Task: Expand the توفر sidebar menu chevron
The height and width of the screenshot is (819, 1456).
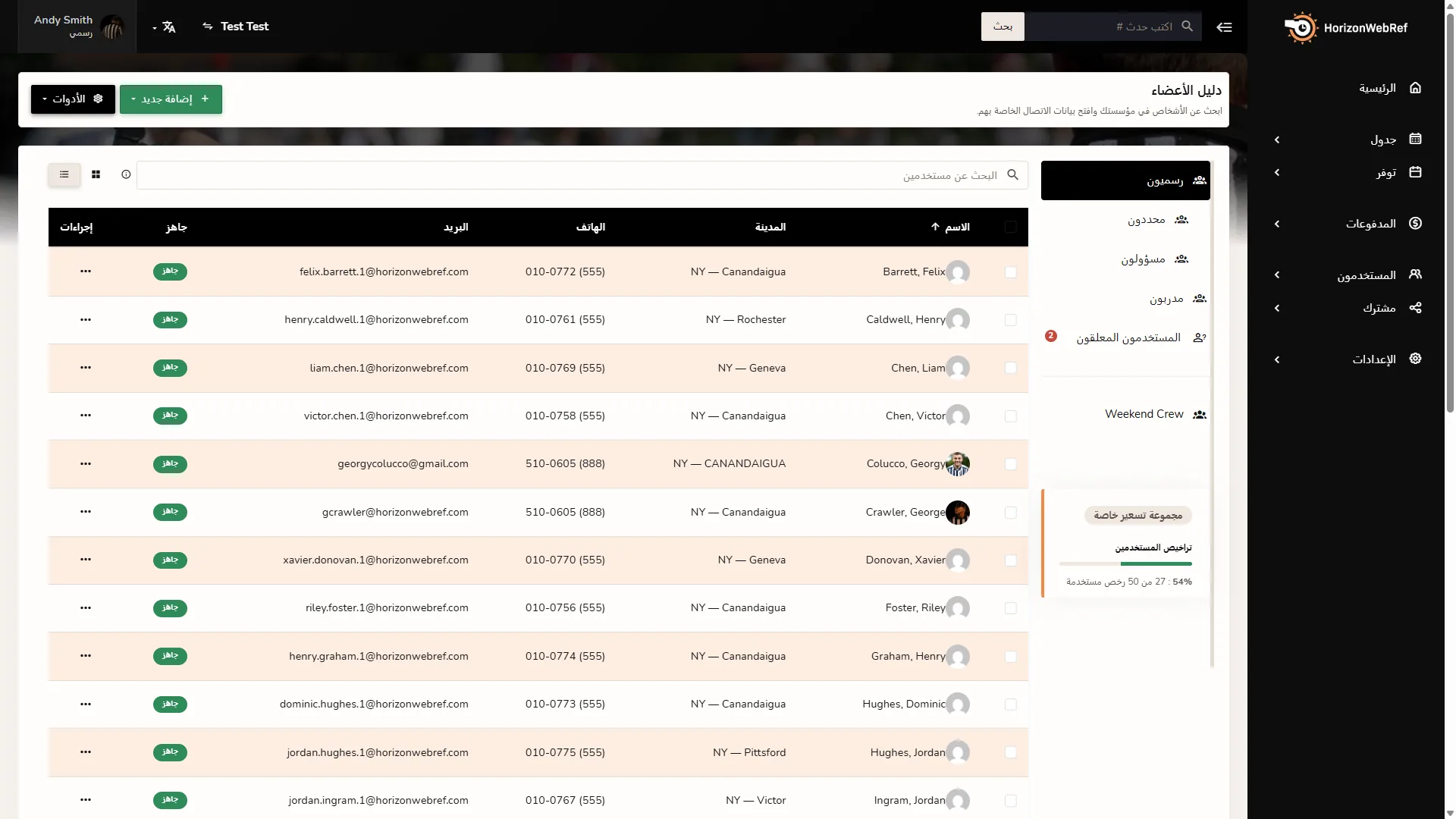Action: point(1277,173)
